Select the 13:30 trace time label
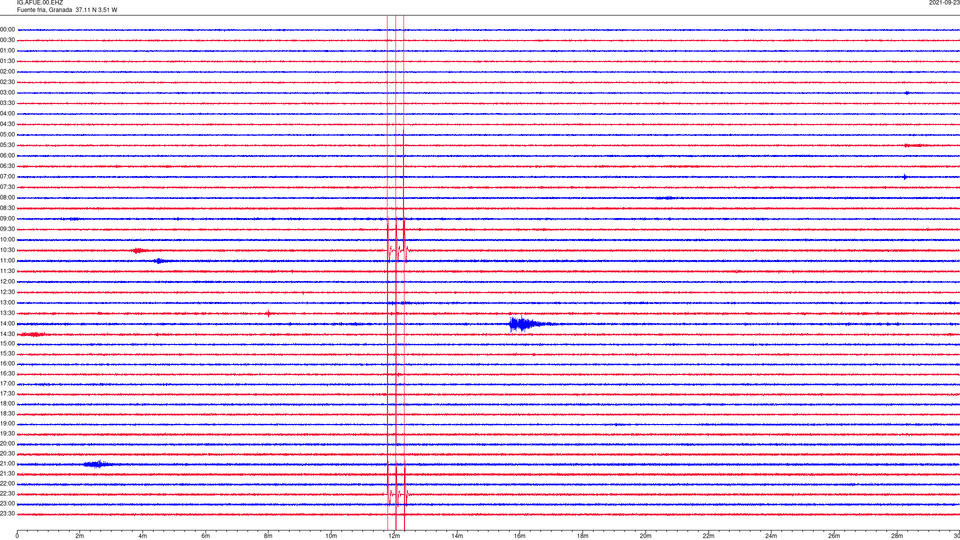The width and height of the screenshot is (960, 540). [x=7, y=313]
